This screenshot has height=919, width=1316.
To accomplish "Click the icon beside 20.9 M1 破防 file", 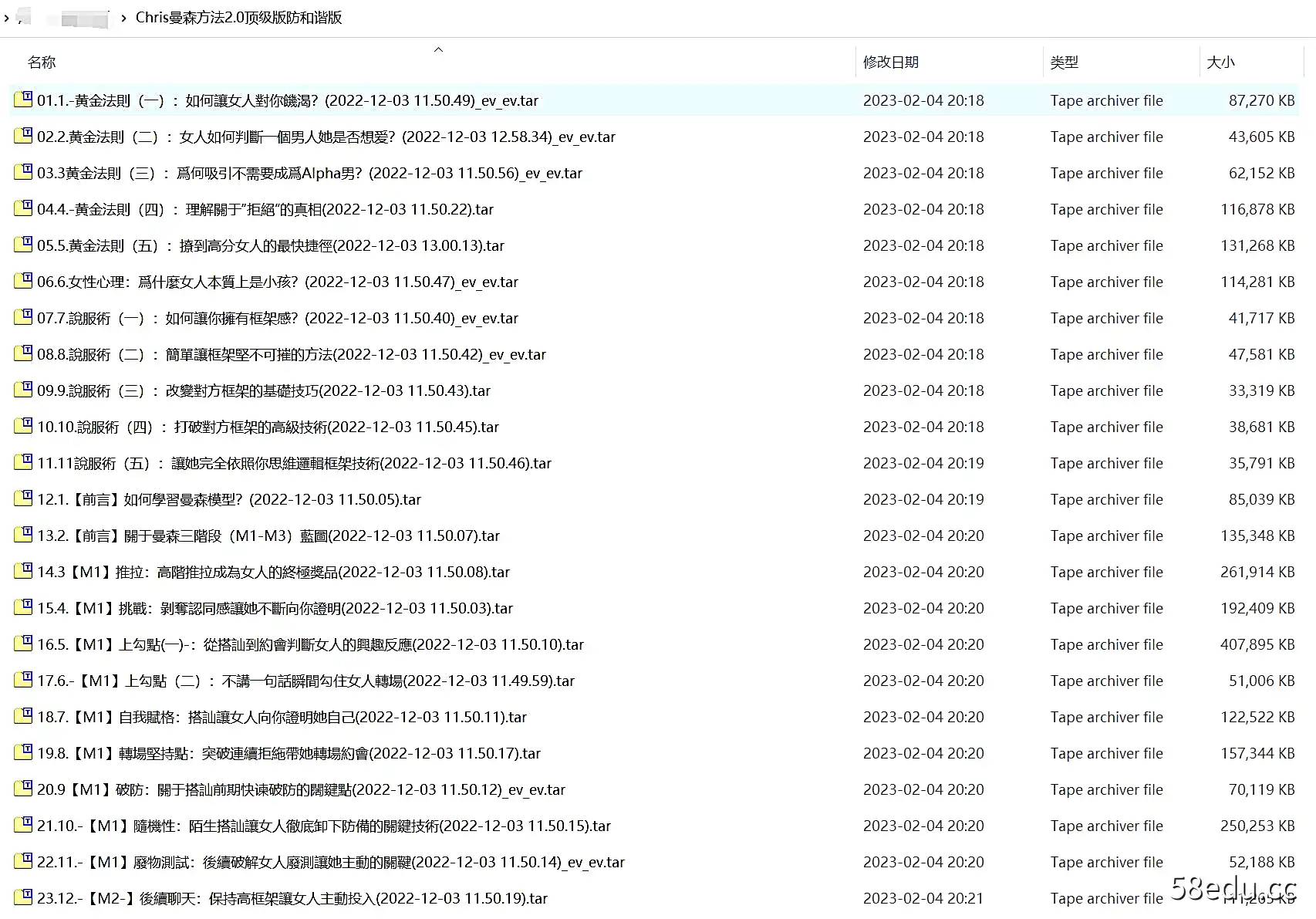I will pyautogui.click(x=23, y=789).
